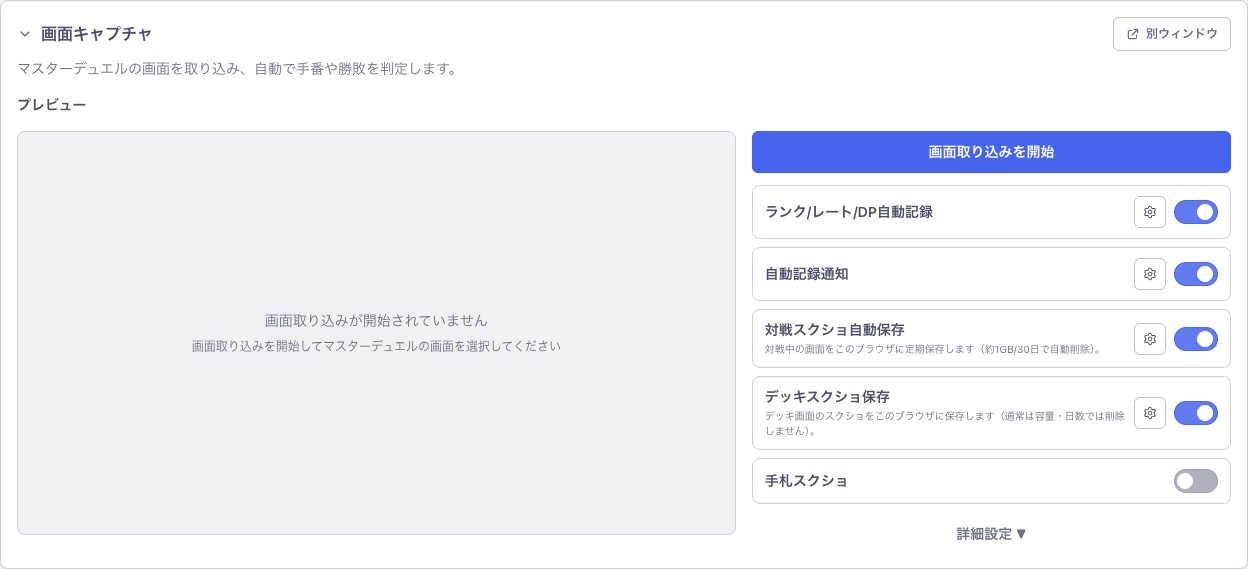
Task: Collapse the 画面キャプチャ section chevron
Action: pos(25,34)
